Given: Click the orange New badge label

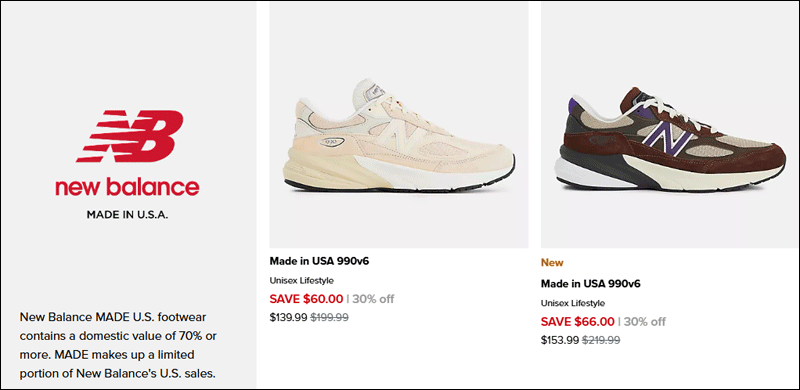Looking at the screenshot, I should pyautogui.click(x=552, y=262).
